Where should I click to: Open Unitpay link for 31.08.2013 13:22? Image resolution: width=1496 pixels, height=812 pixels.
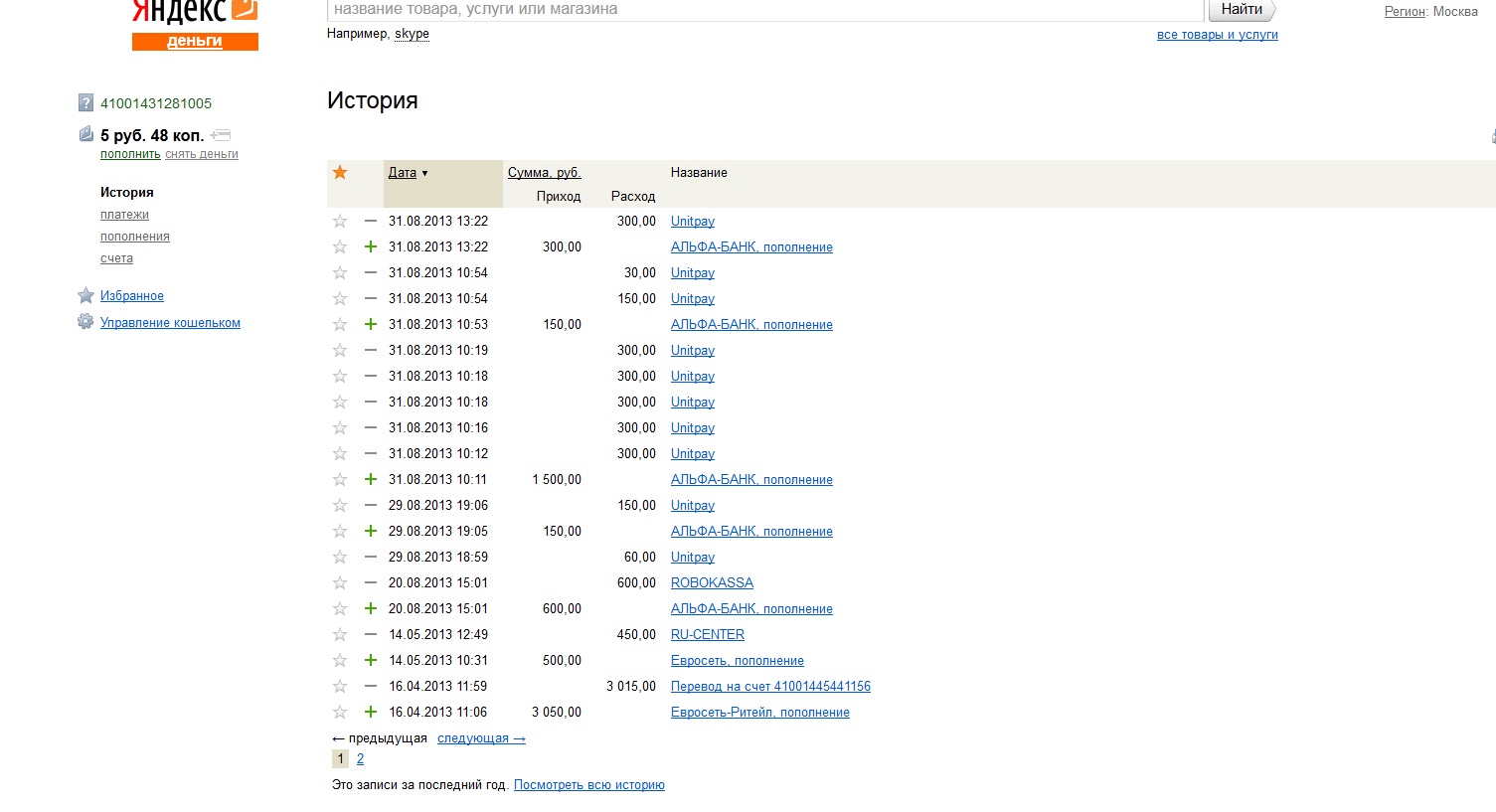[x=693, y=221]
